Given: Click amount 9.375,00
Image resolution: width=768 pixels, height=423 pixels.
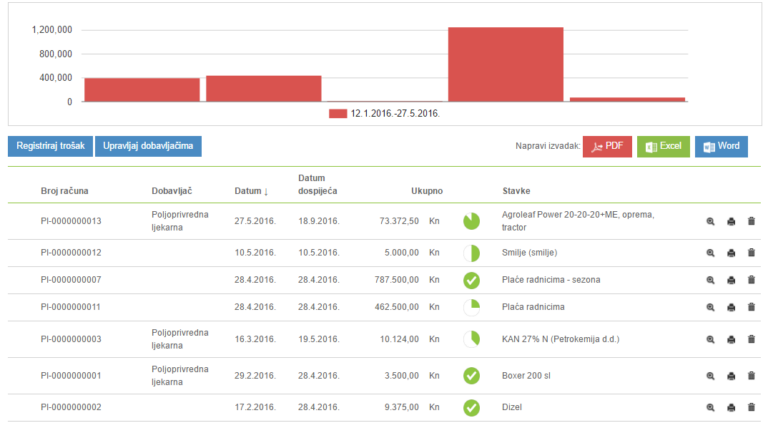Looking at the screenshot, I should pos(402,407).
